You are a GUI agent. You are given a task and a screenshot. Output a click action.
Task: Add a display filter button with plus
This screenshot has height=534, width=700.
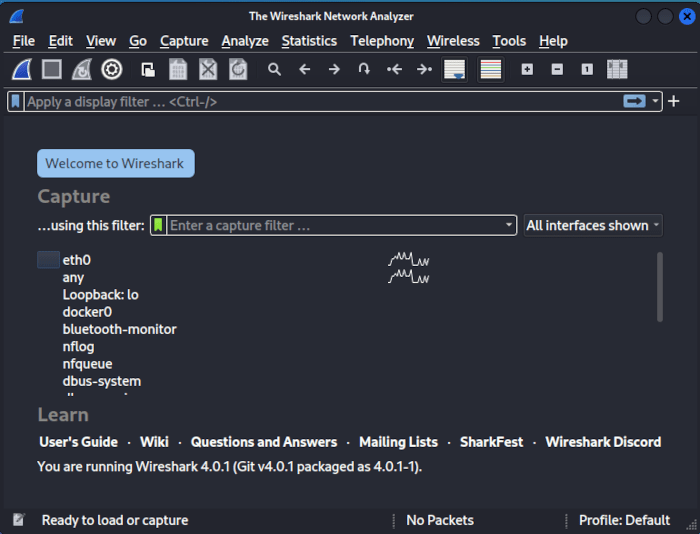click(x=674, y=101)
